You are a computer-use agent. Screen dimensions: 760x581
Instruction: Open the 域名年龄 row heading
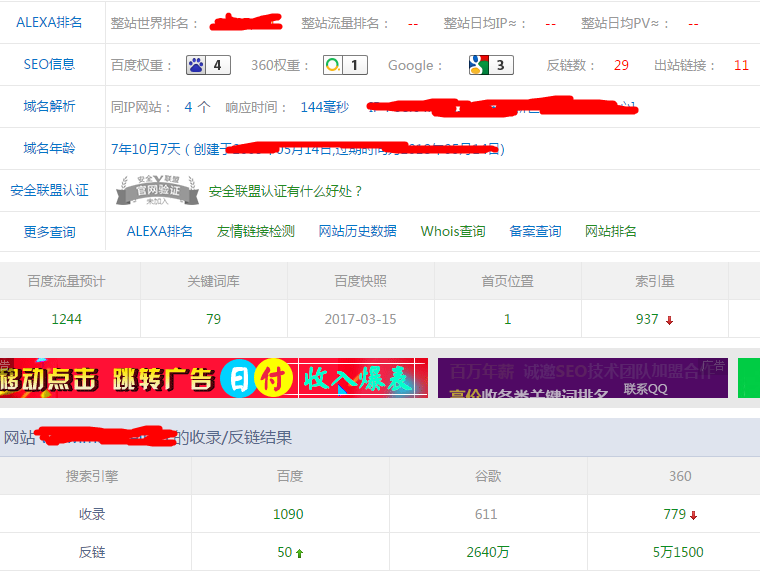tap(49, 148)
